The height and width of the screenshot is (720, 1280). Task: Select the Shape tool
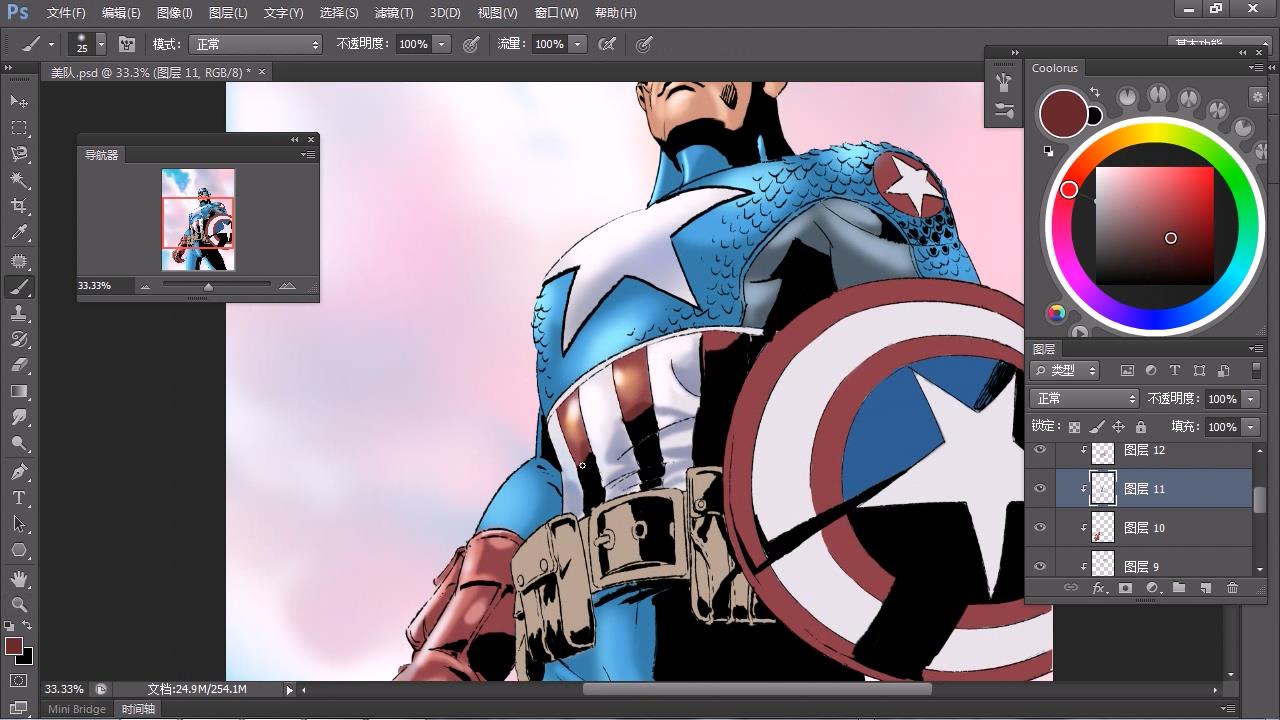[19, 550]
